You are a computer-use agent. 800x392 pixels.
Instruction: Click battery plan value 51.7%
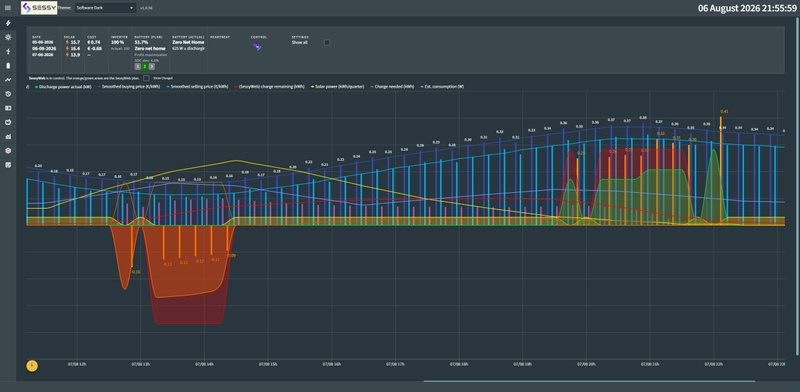click(141, 42)
